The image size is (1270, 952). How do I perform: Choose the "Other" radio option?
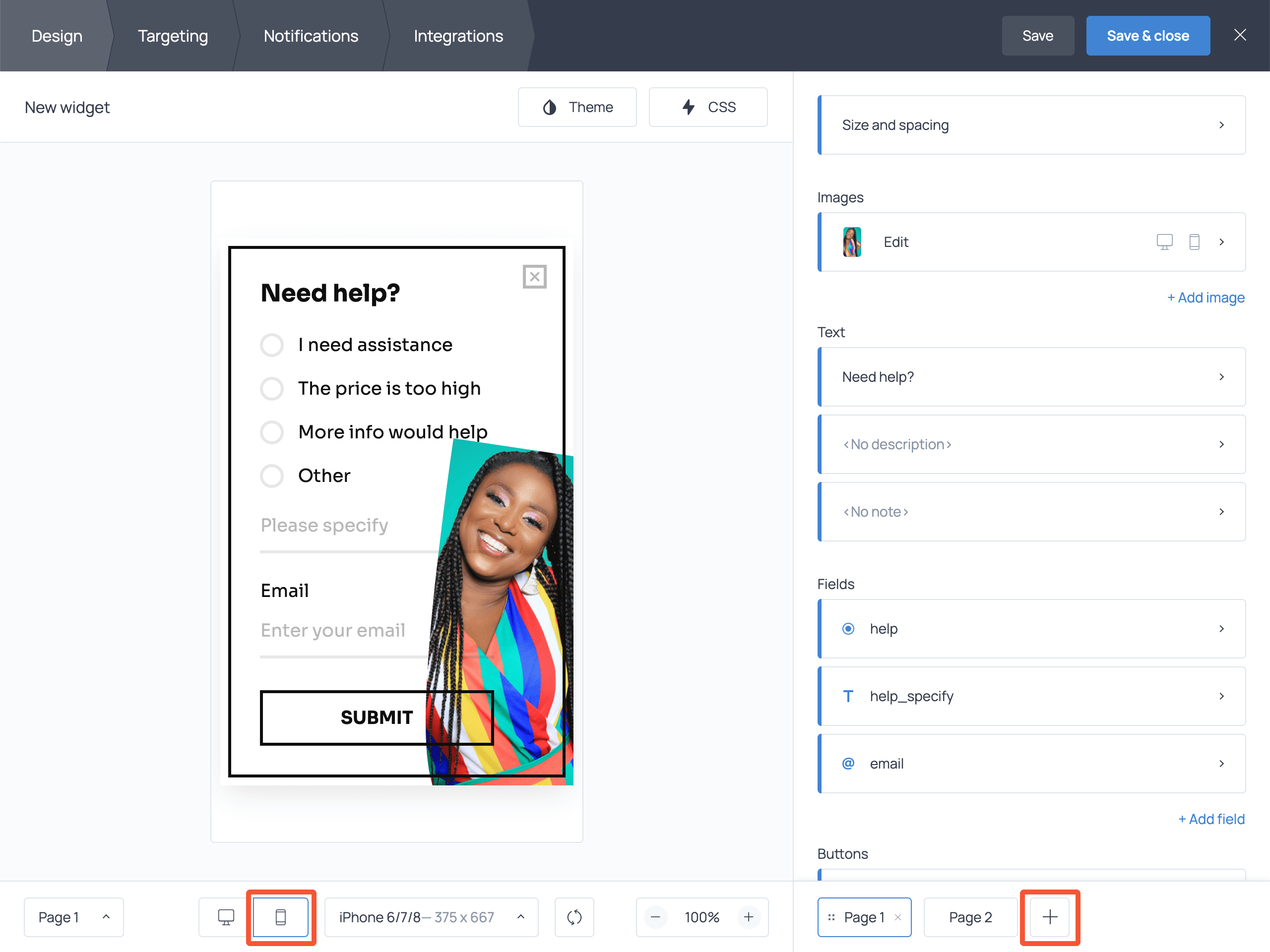click(271, 475)
